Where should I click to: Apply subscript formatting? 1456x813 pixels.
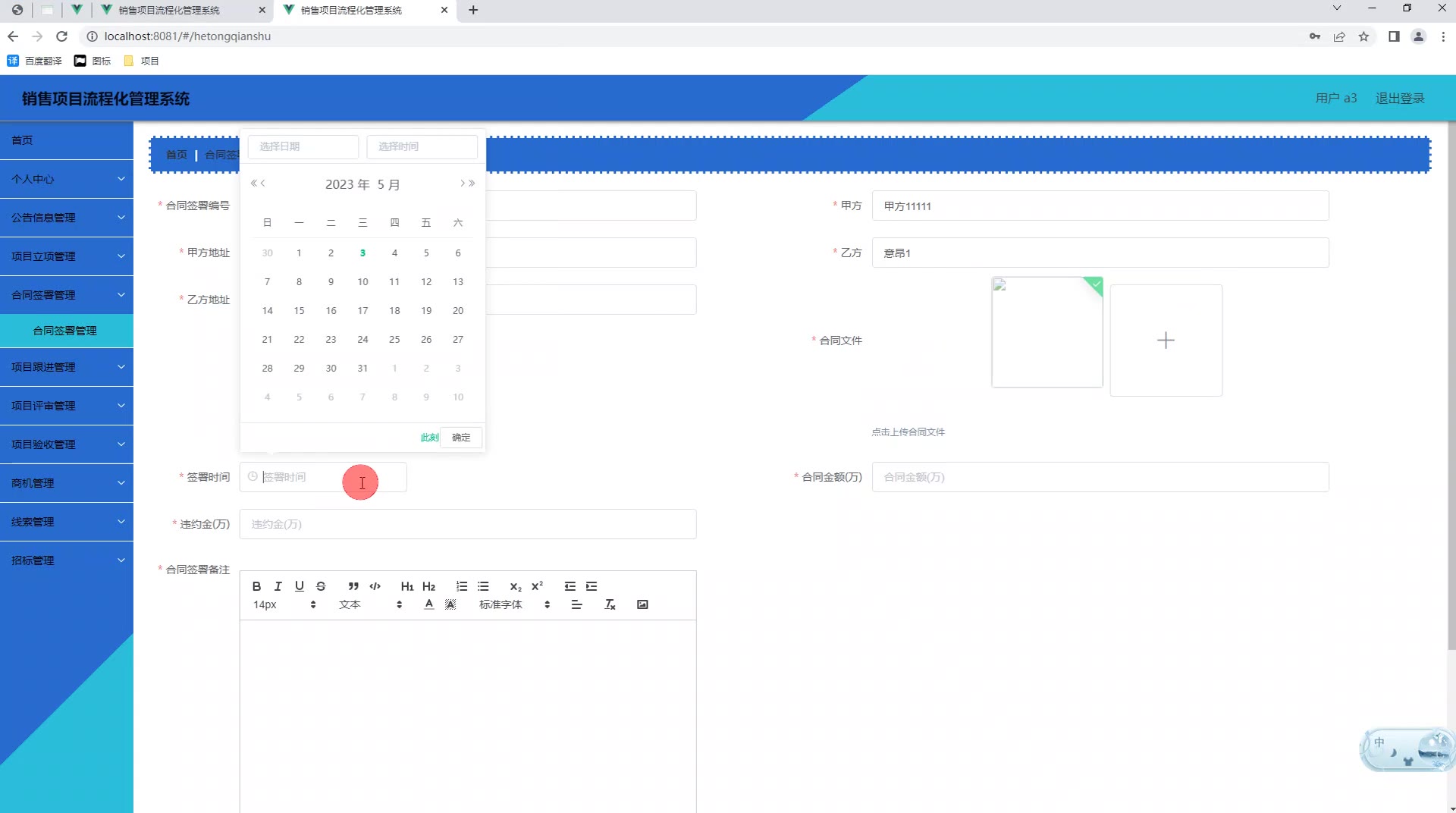(516, 586)
